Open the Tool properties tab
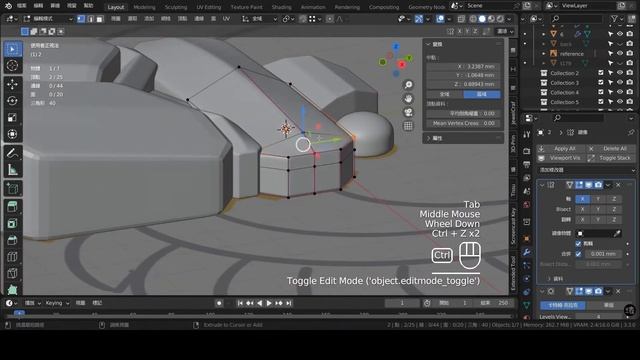The image size is (640, 360). coord(527,134)
